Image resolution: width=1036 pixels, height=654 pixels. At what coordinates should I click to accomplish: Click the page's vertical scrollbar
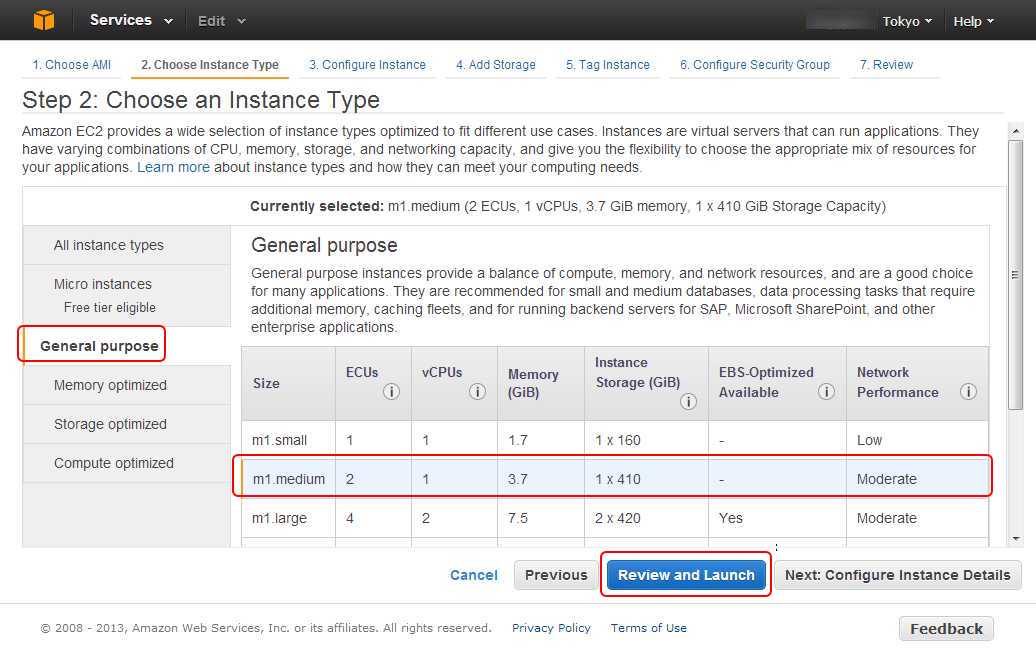(1015, 274)
